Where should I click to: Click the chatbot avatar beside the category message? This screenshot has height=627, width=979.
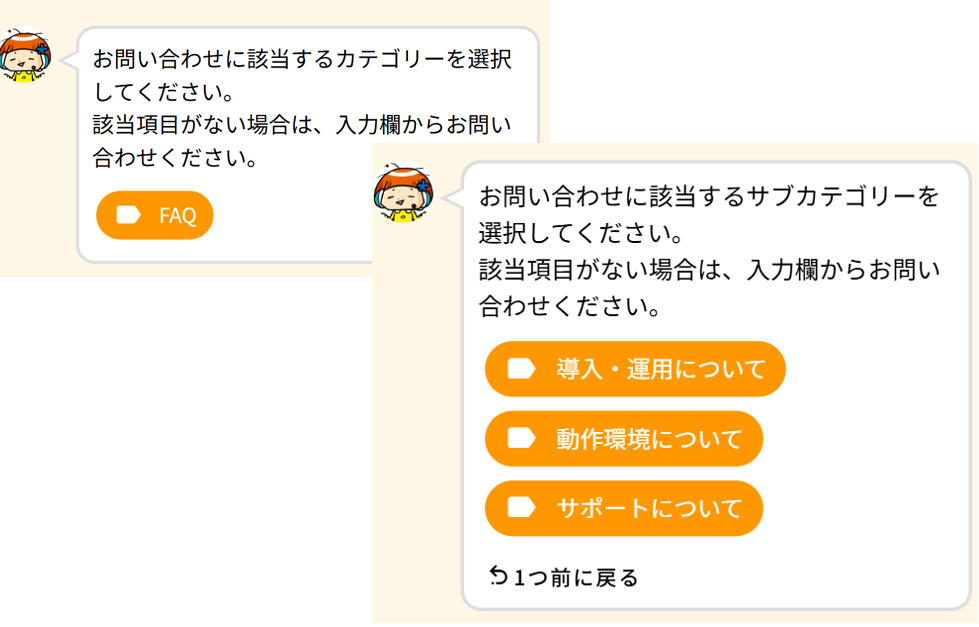[x=24, y=56]
